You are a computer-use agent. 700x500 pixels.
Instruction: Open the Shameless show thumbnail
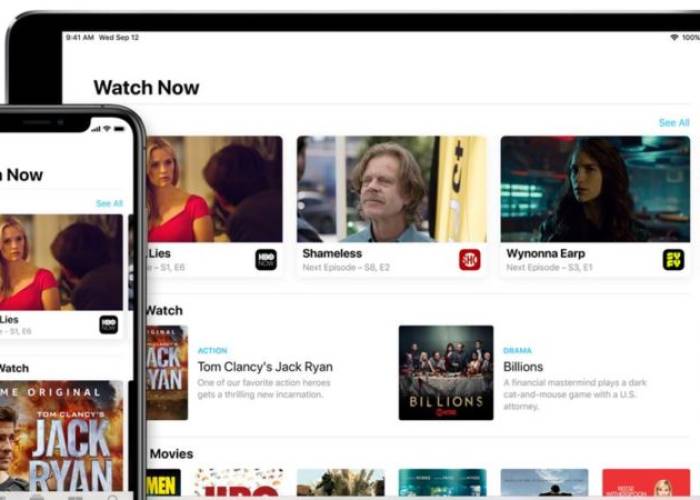tap(392, 189)
